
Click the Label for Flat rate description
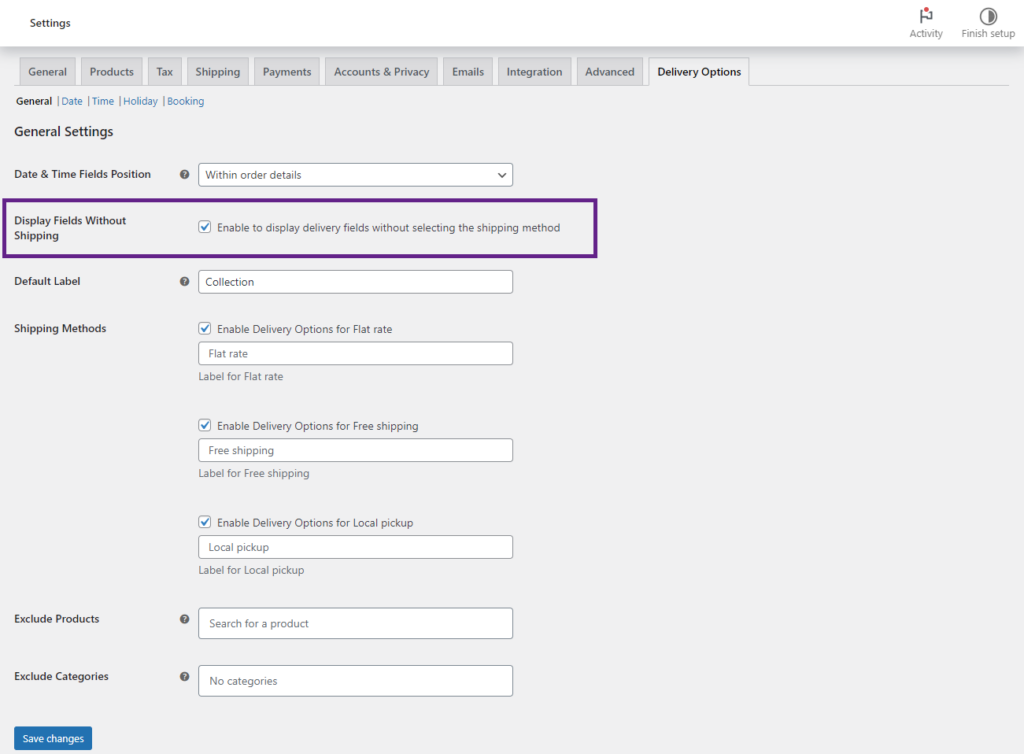click(x=240, y=377)
